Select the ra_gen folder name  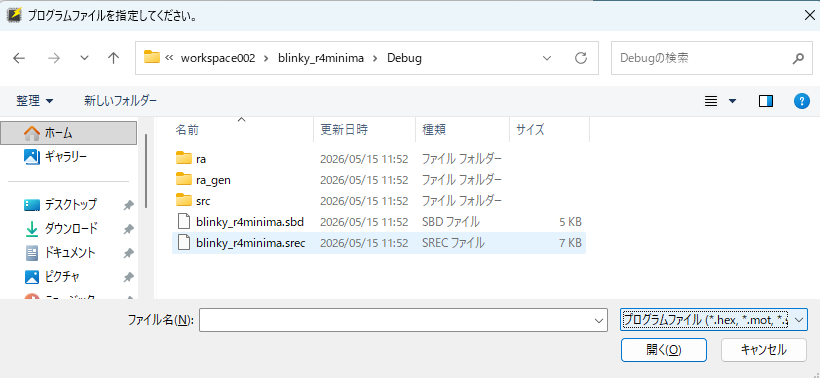(213, 180)
